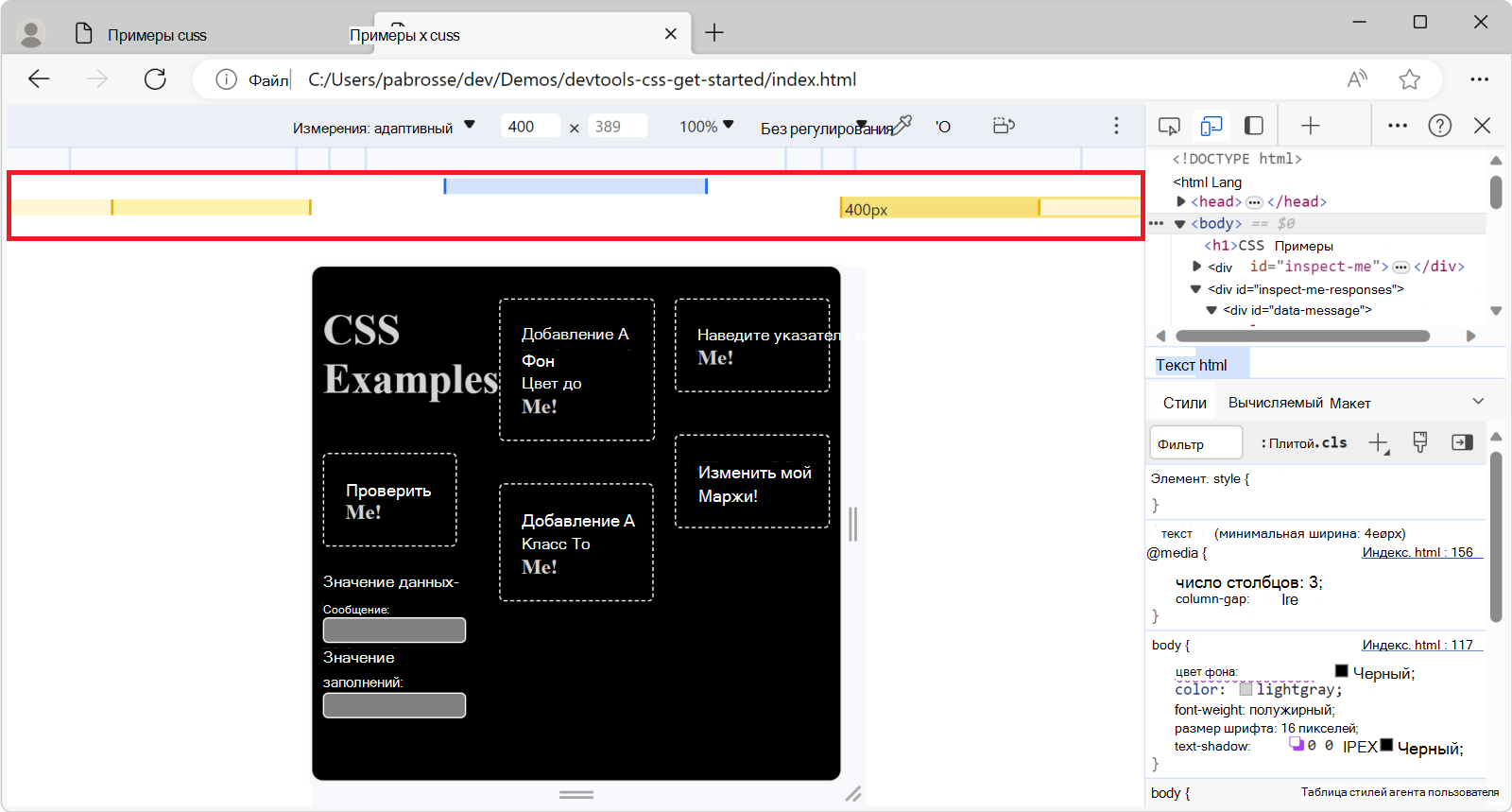Click the text-shadow black color swatch
Screen dimensions: 1512x812
point(1386,745)
